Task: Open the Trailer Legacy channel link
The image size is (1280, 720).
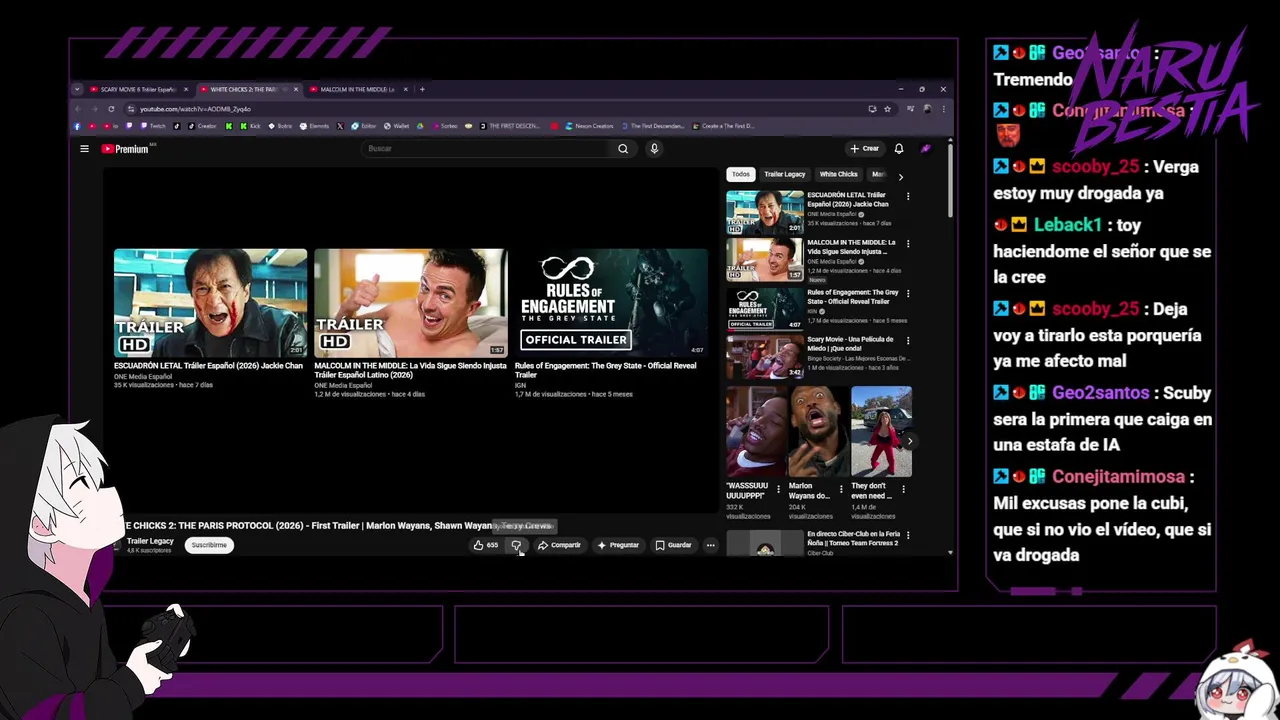Action: point(150,541)
